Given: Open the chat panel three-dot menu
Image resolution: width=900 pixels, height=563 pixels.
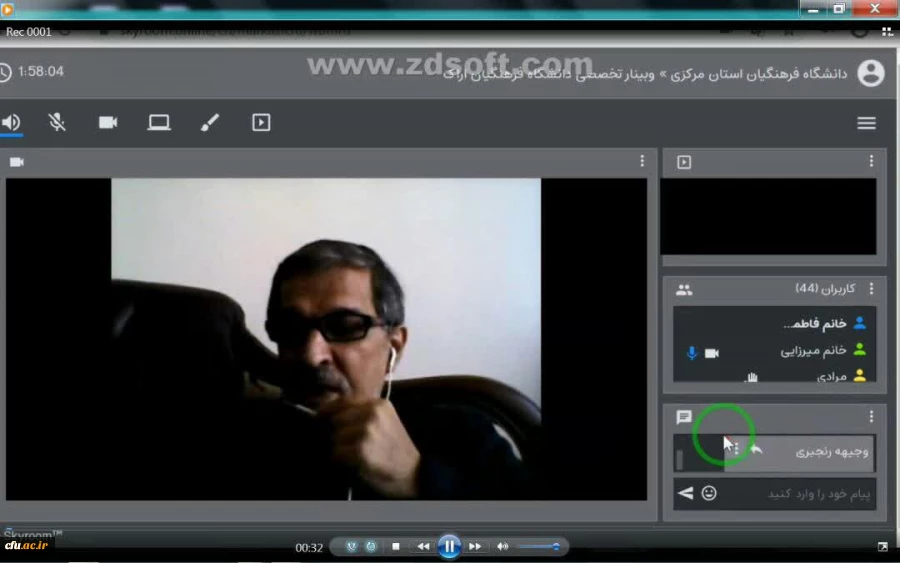Looking at the screenshot, I should pos(870,417).
